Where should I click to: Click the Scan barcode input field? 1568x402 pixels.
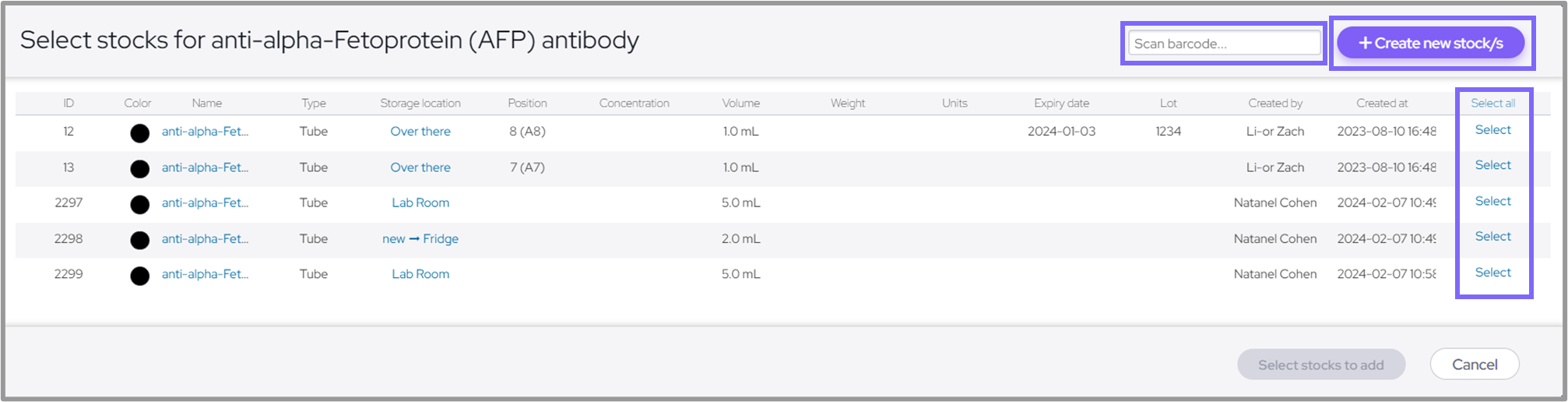tap(1224, 44)
